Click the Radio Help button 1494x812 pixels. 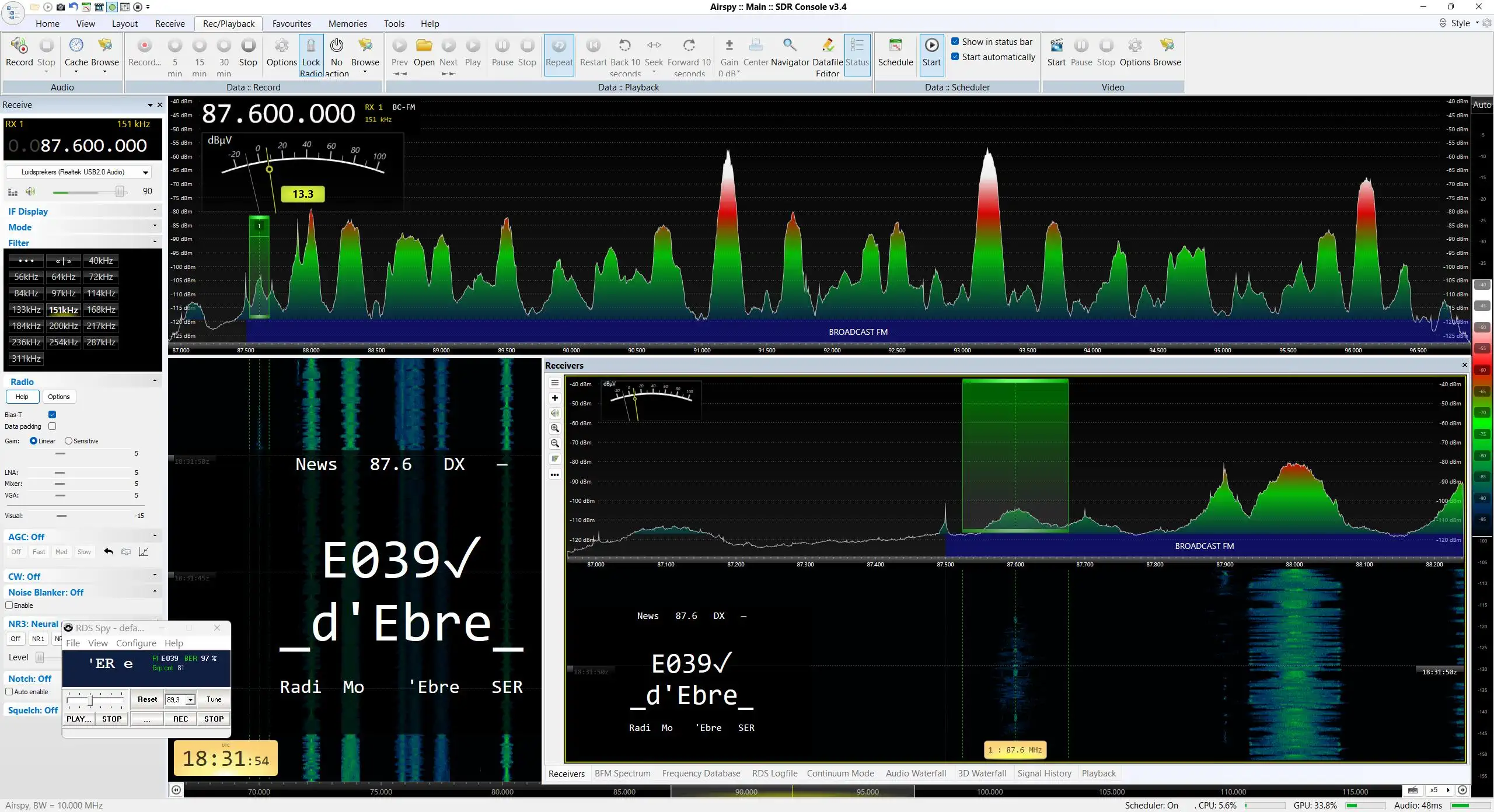point(22,397)
